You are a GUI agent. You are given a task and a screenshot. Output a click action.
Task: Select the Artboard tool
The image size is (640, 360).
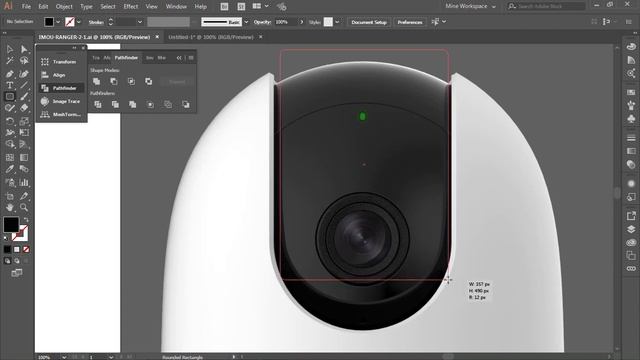tap(10, 196)
